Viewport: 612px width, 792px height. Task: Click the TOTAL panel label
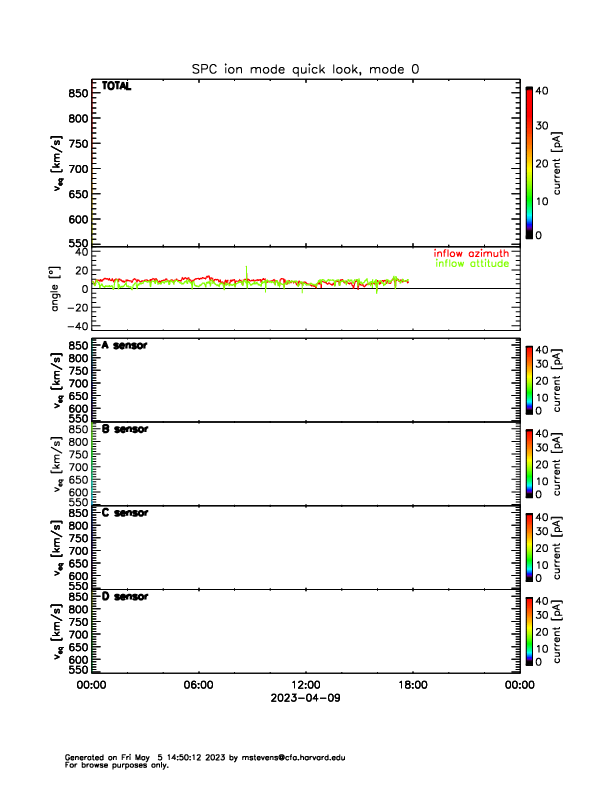point(116,87)
